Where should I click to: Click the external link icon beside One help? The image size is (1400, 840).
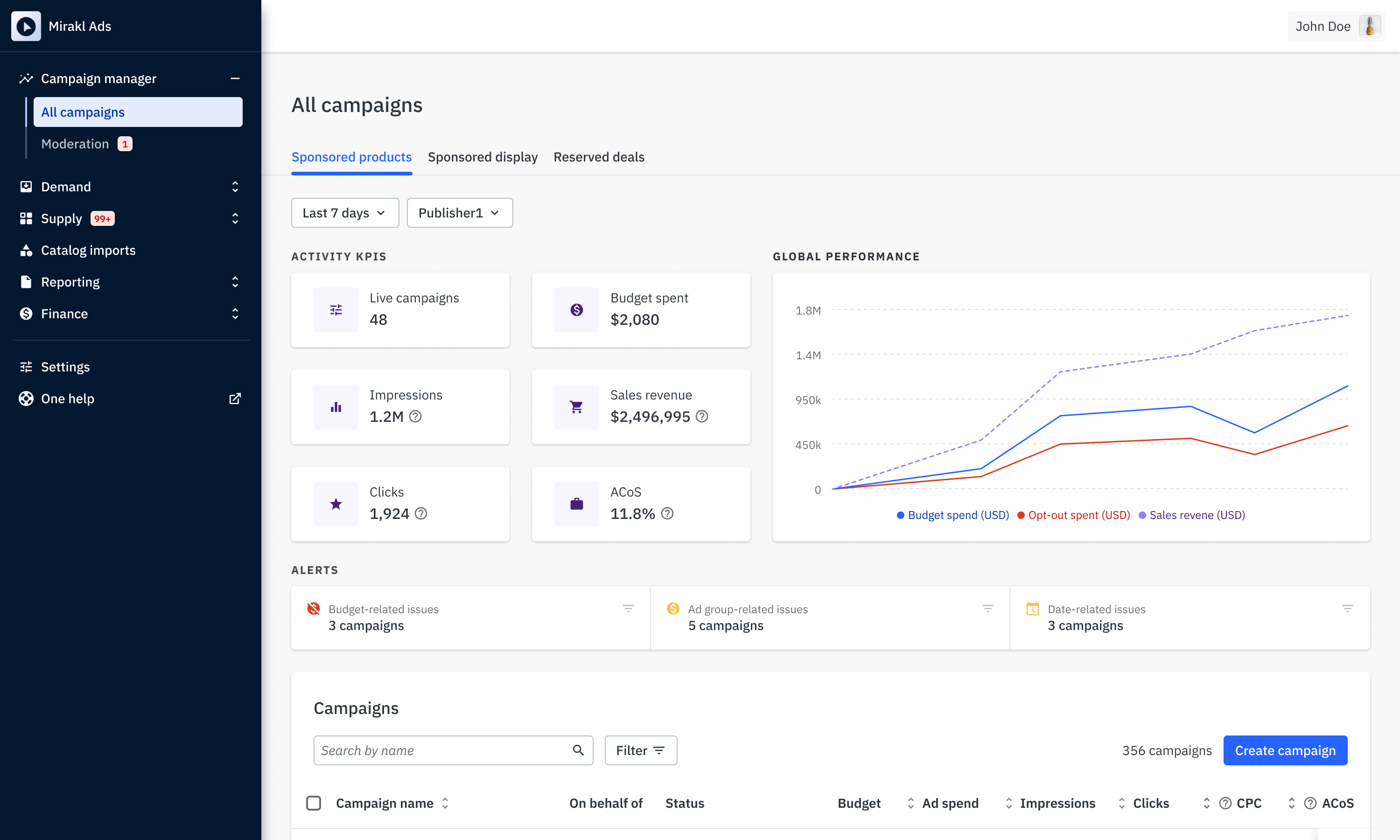(x=235, y=399)
